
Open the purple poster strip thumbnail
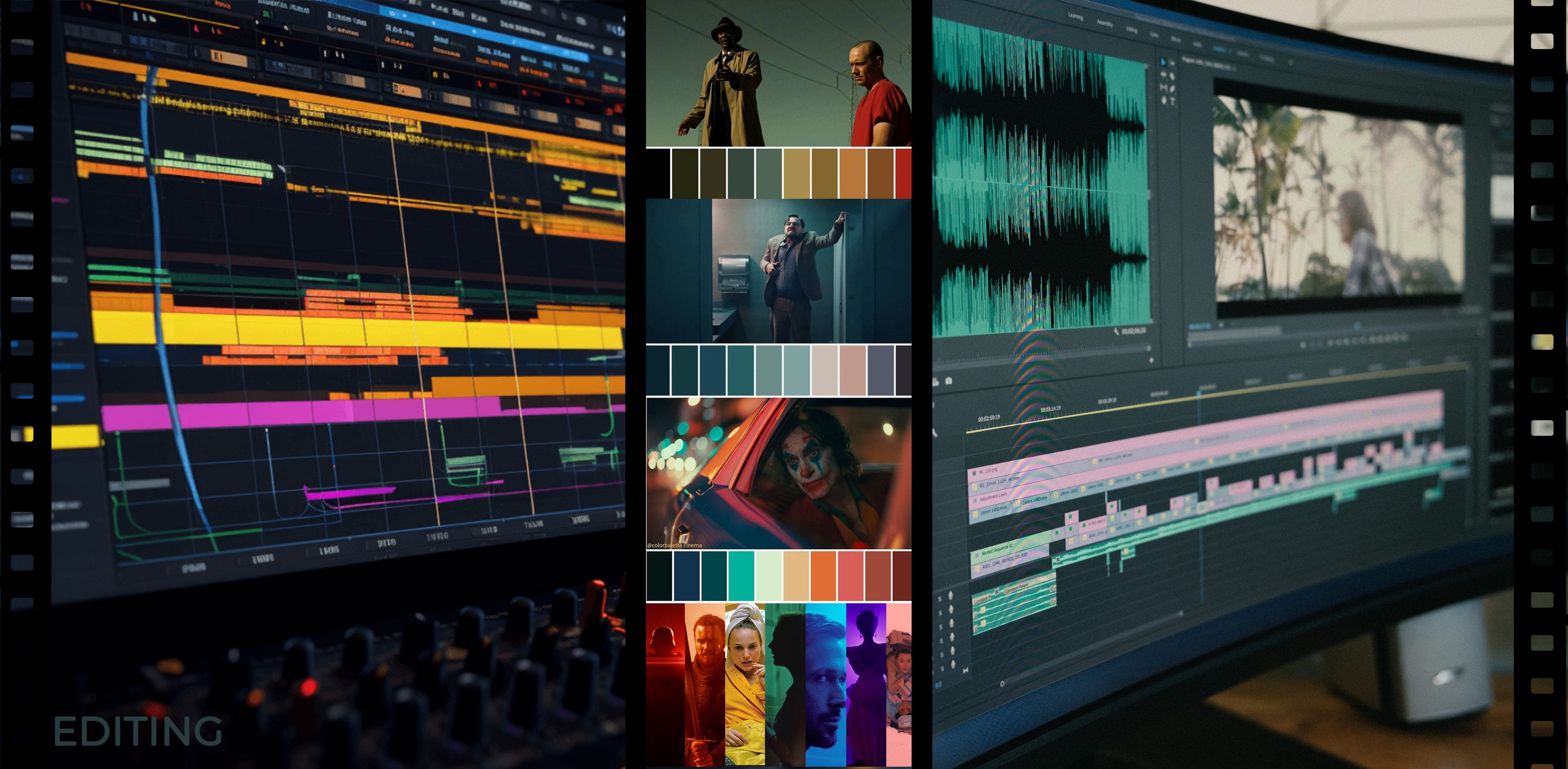point(866,684)
